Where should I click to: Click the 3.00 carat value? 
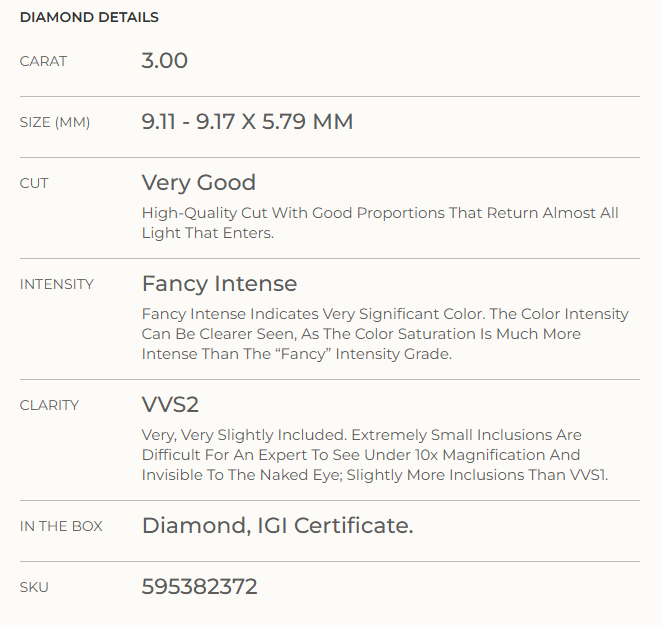165,60
